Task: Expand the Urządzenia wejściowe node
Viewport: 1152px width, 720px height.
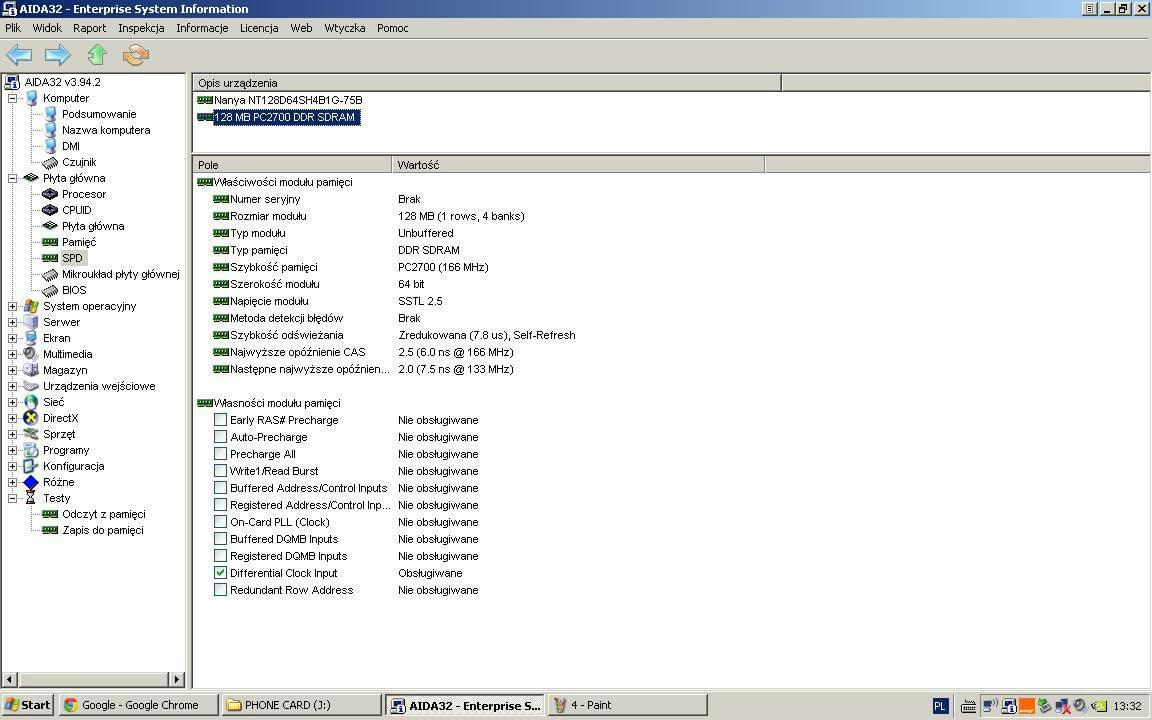Action: coord(12,386)
